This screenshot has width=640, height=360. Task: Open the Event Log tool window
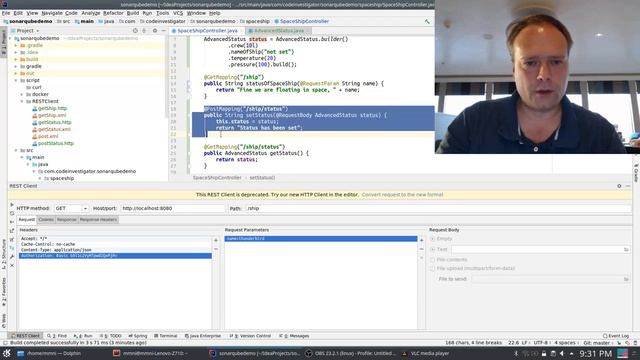tap(616, 336)
